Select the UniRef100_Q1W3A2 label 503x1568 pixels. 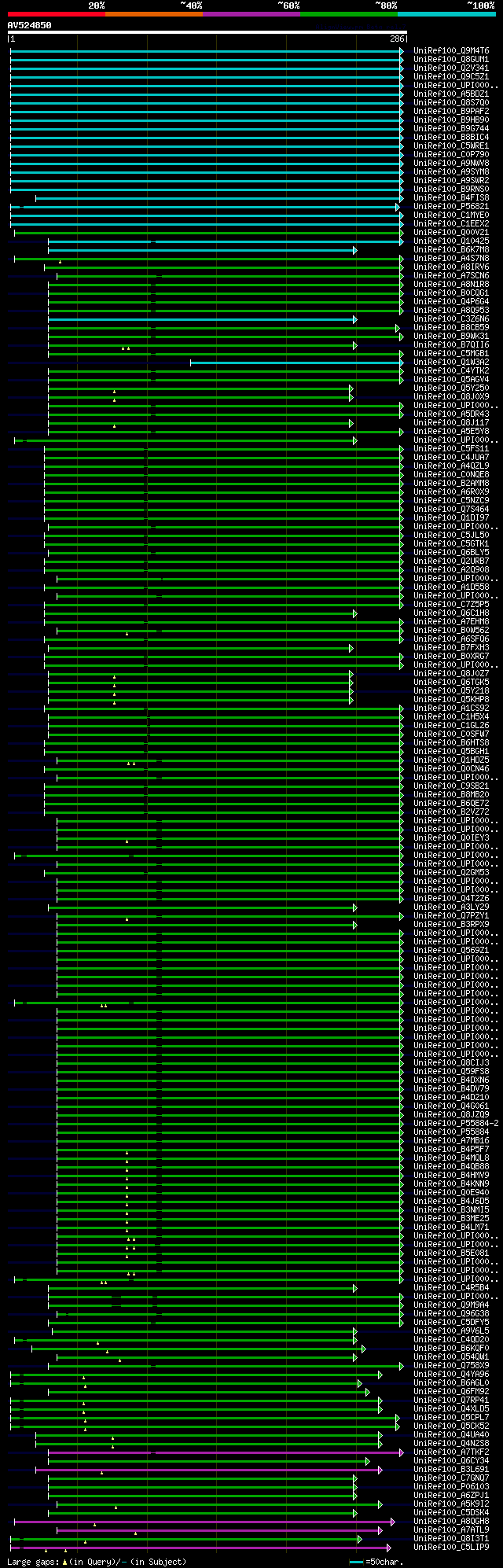451,363
